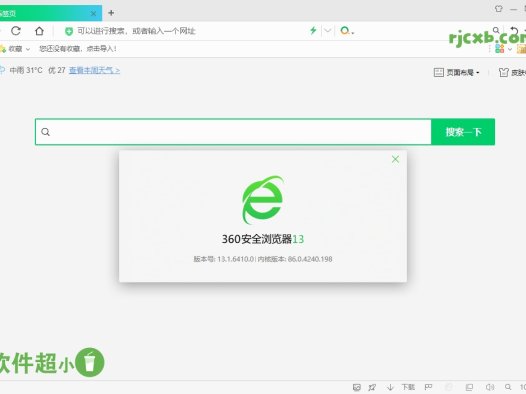Click the undo closed tab arrow icon
526x394 pixels.
[x=514, y=30]
